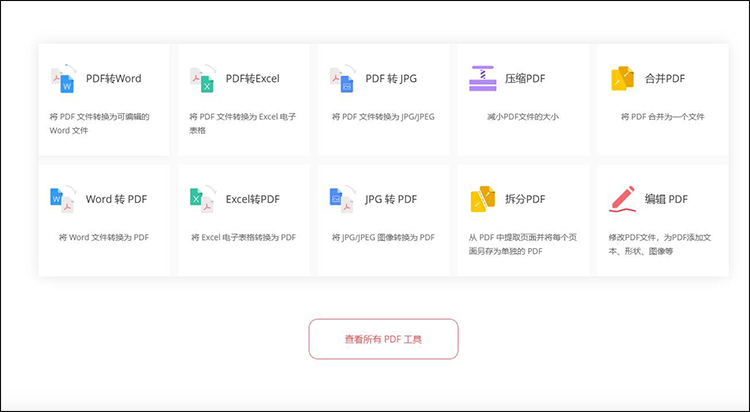Screen dimensions: 750x412
Task: Open the Word 转 PDF title link
Action: (116, 199)
